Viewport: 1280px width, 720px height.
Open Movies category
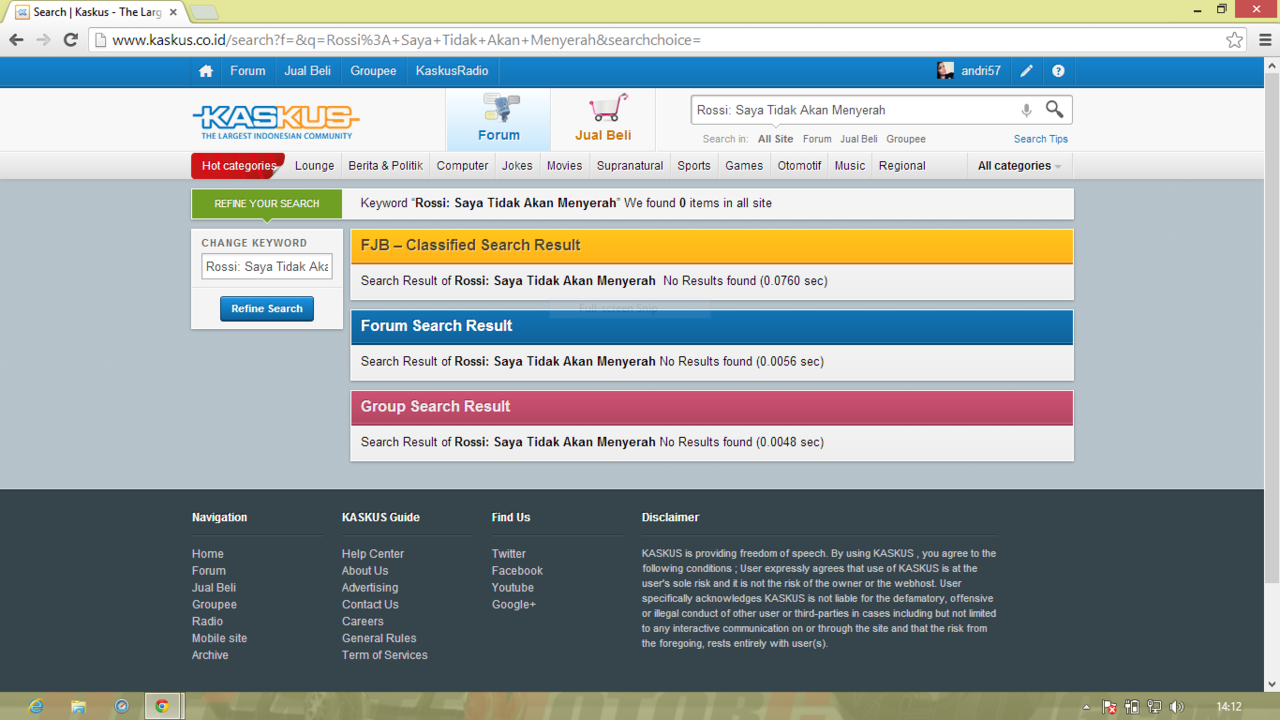564,166
